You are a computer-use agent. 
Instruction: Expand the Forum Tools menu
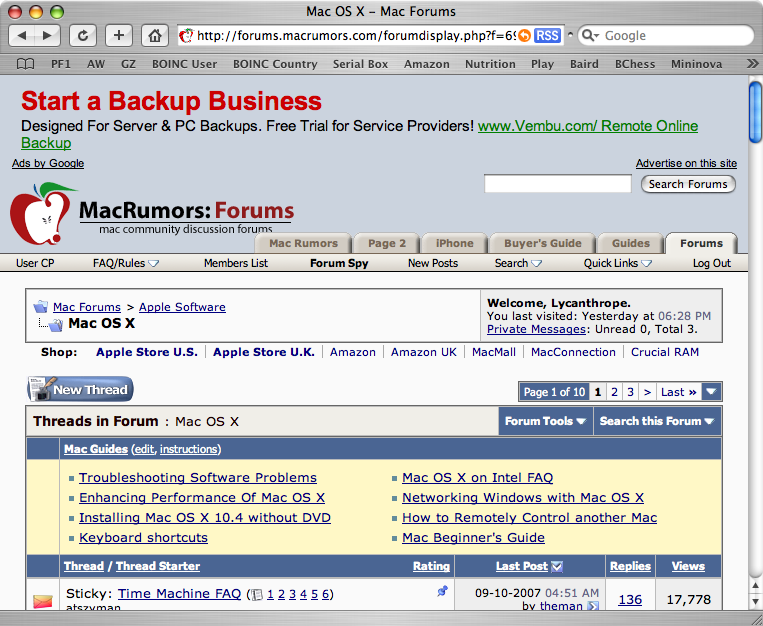(x=545, y=421)
